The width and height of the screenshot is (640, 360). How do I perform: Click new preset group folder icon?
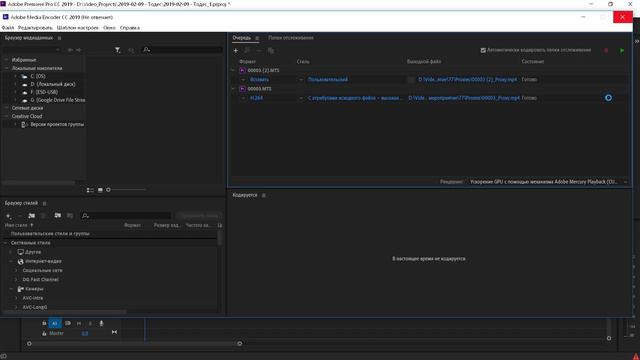31,216
